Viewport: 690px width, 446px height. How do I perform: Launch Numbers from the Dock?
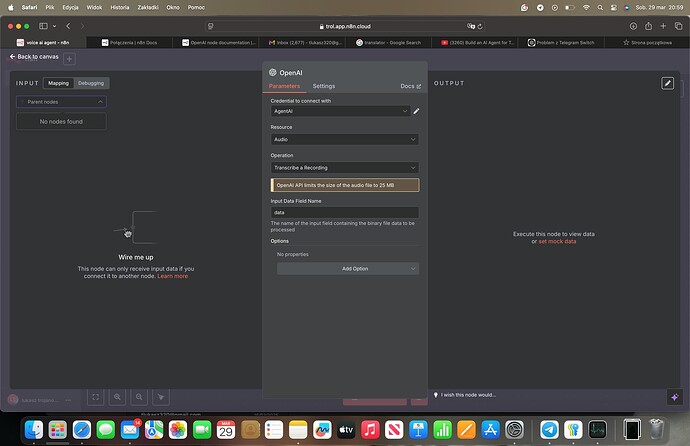(442, 429)
